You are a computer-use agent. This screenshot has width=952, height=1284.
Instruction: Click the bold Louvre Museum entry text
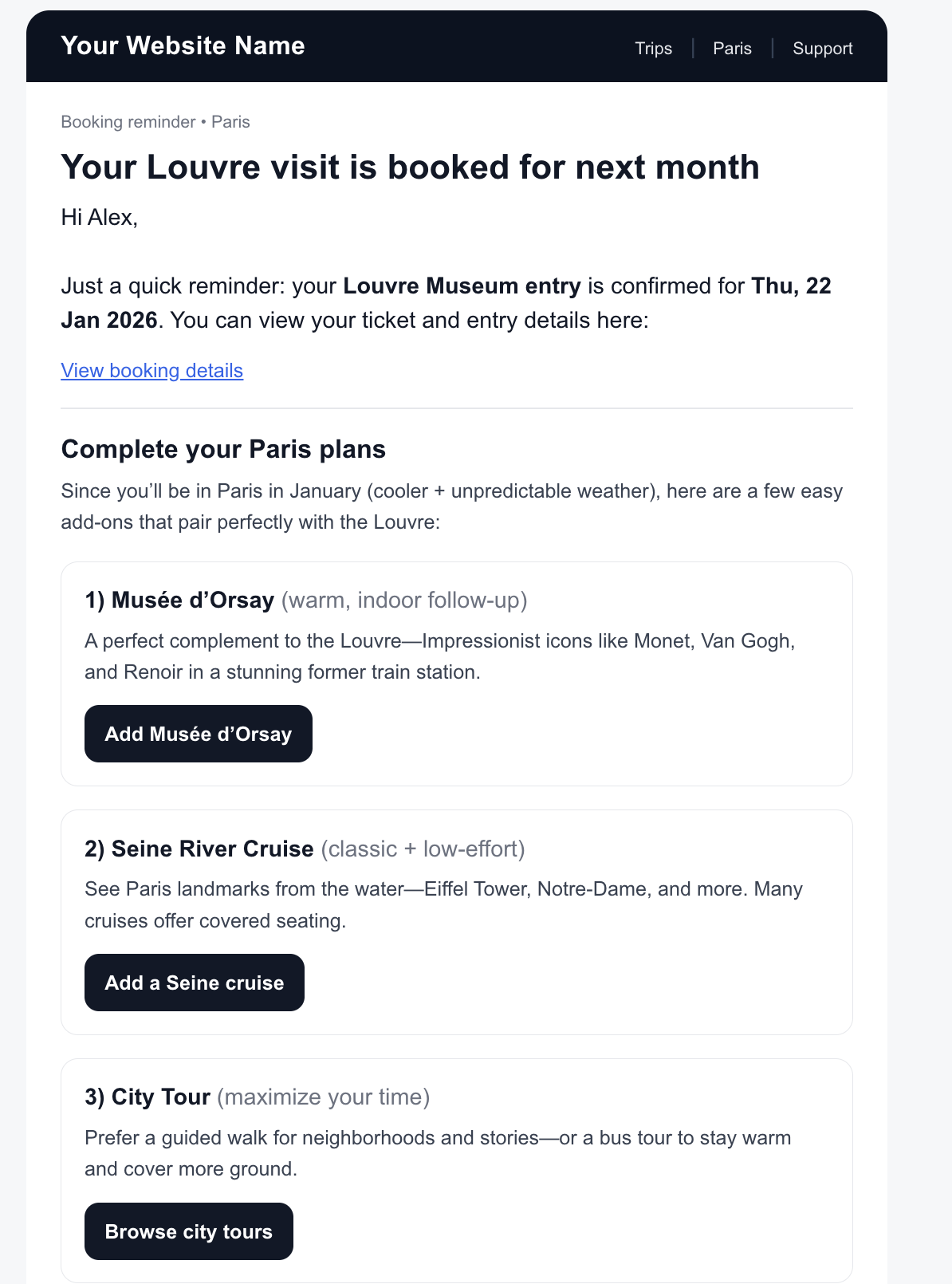click(462, 286)
